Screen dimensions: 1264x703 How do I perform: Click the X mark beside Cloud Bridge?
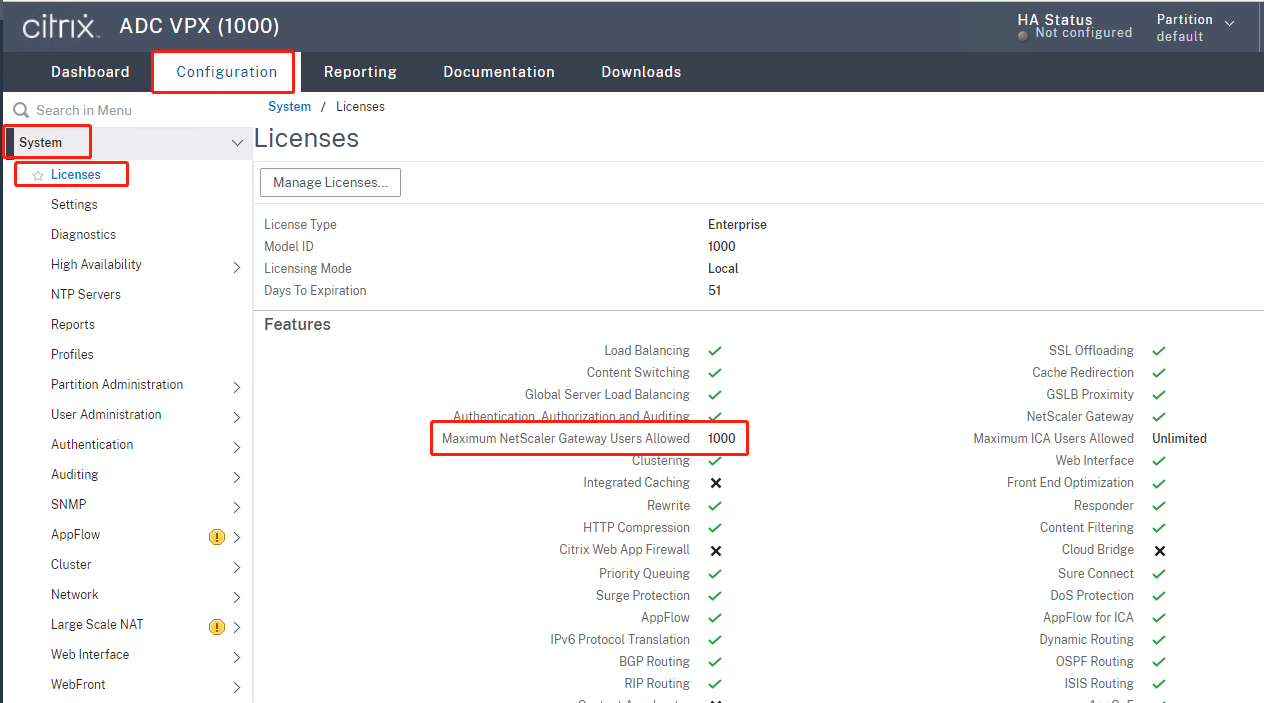1159,550
